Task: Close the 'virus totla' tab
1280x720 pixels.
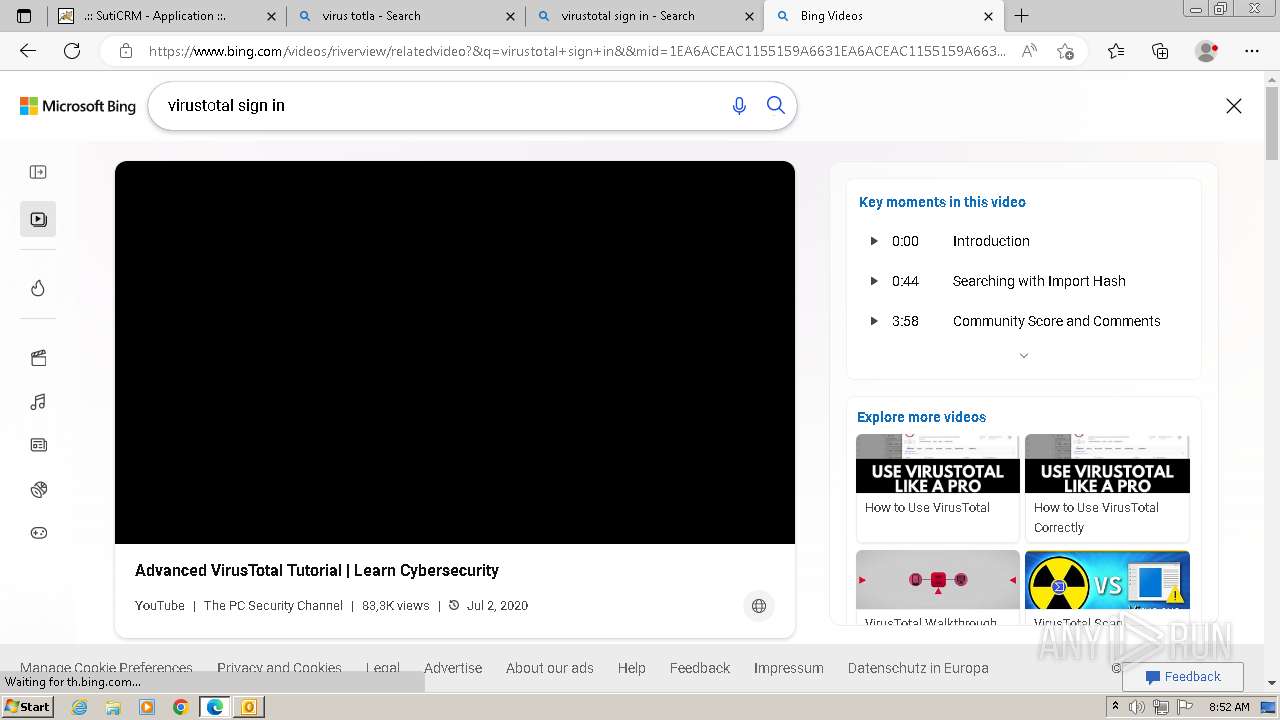Action: point(510,16)
